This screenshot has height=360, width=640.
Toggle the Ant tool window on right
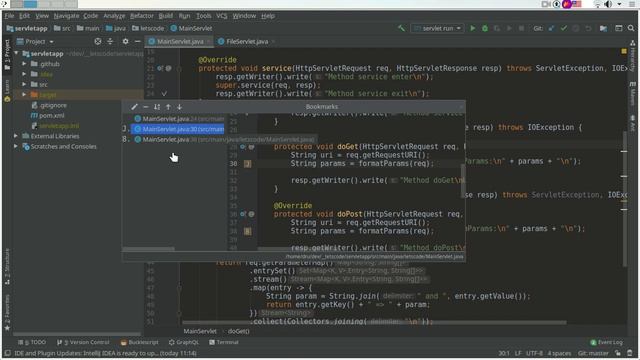click(x=633, y=123)
